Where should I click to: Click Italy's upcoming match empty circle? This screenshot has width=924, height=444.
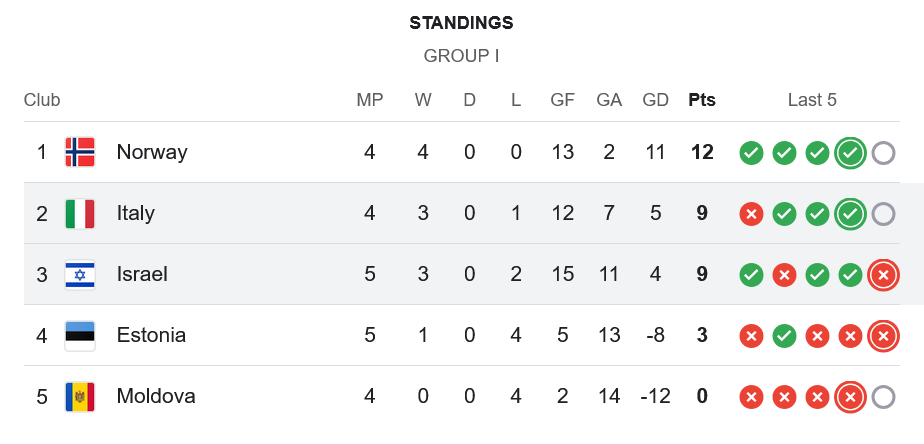(x=883, y=214)
